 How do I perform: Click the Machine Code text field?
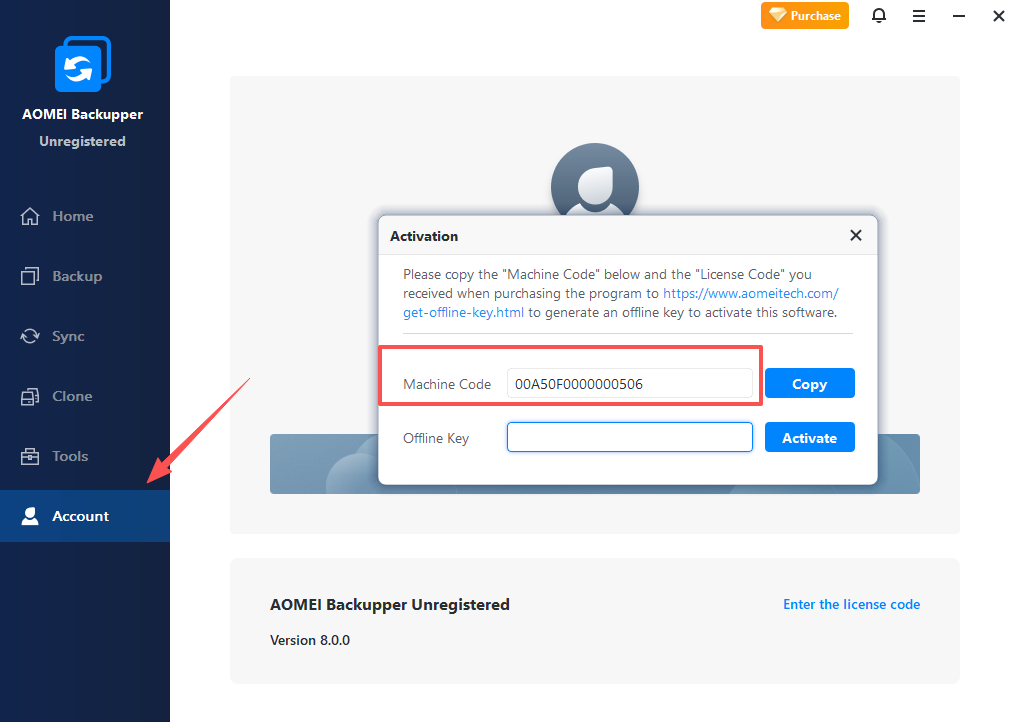tap(629, 384)
